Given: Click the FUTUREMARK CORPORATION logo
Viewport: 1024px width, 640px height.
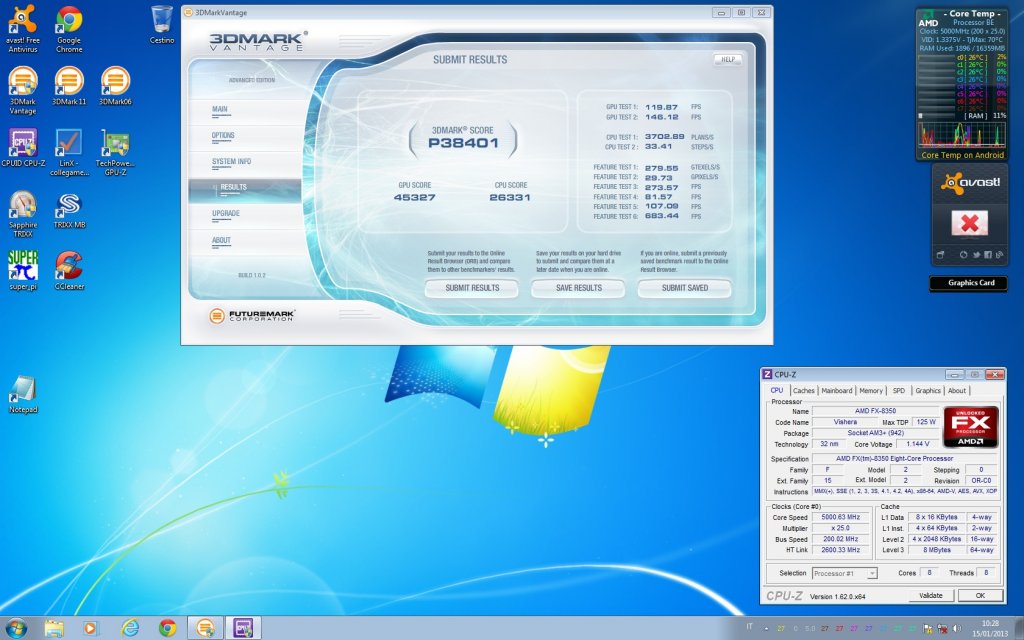Looking at the screenshot, I should click(252, 316).
